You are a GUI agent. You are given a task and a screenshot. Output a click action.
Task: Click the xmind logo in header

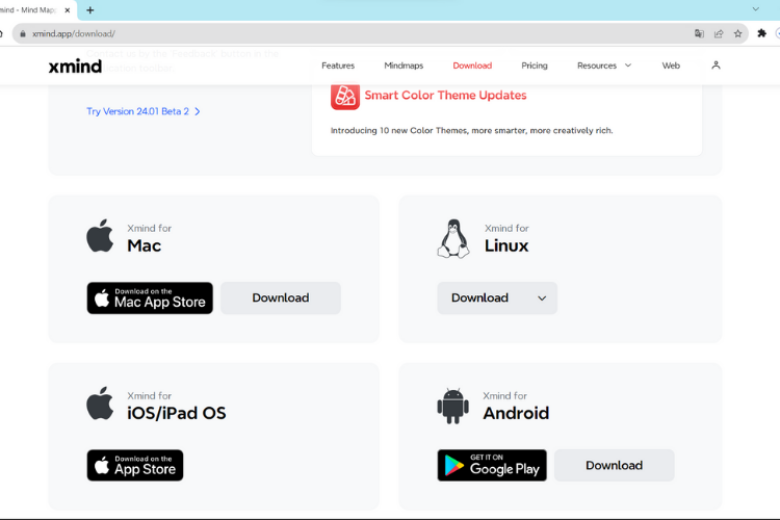75,66
